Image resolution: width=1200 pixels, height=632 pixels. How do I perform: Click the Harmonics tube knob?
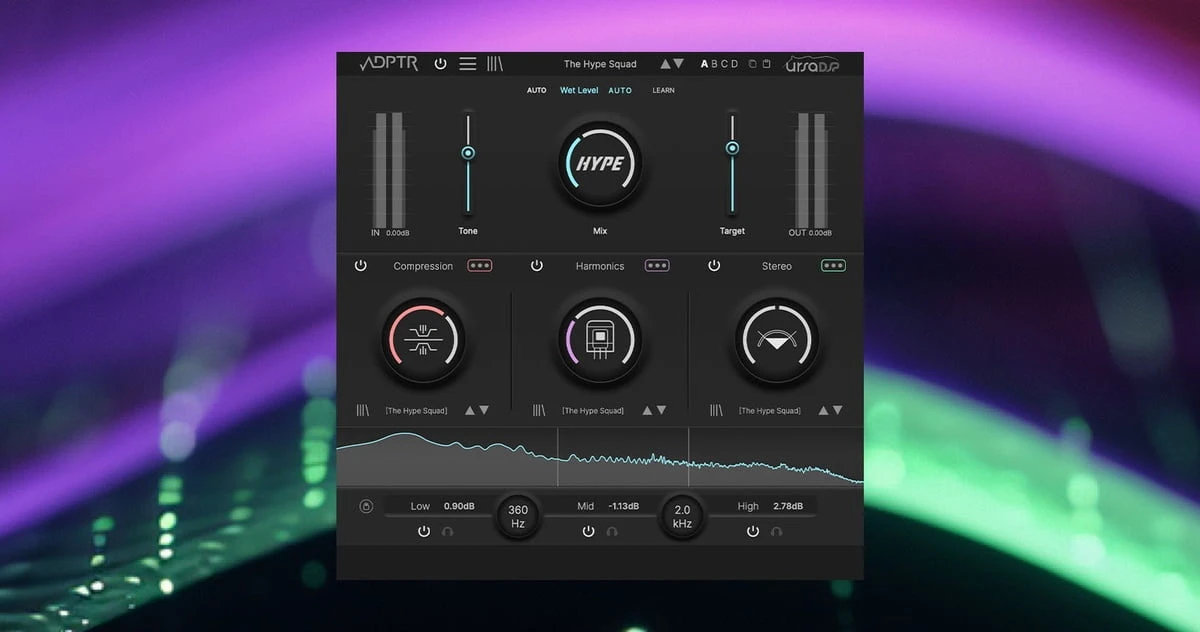(x=600, y=341)
